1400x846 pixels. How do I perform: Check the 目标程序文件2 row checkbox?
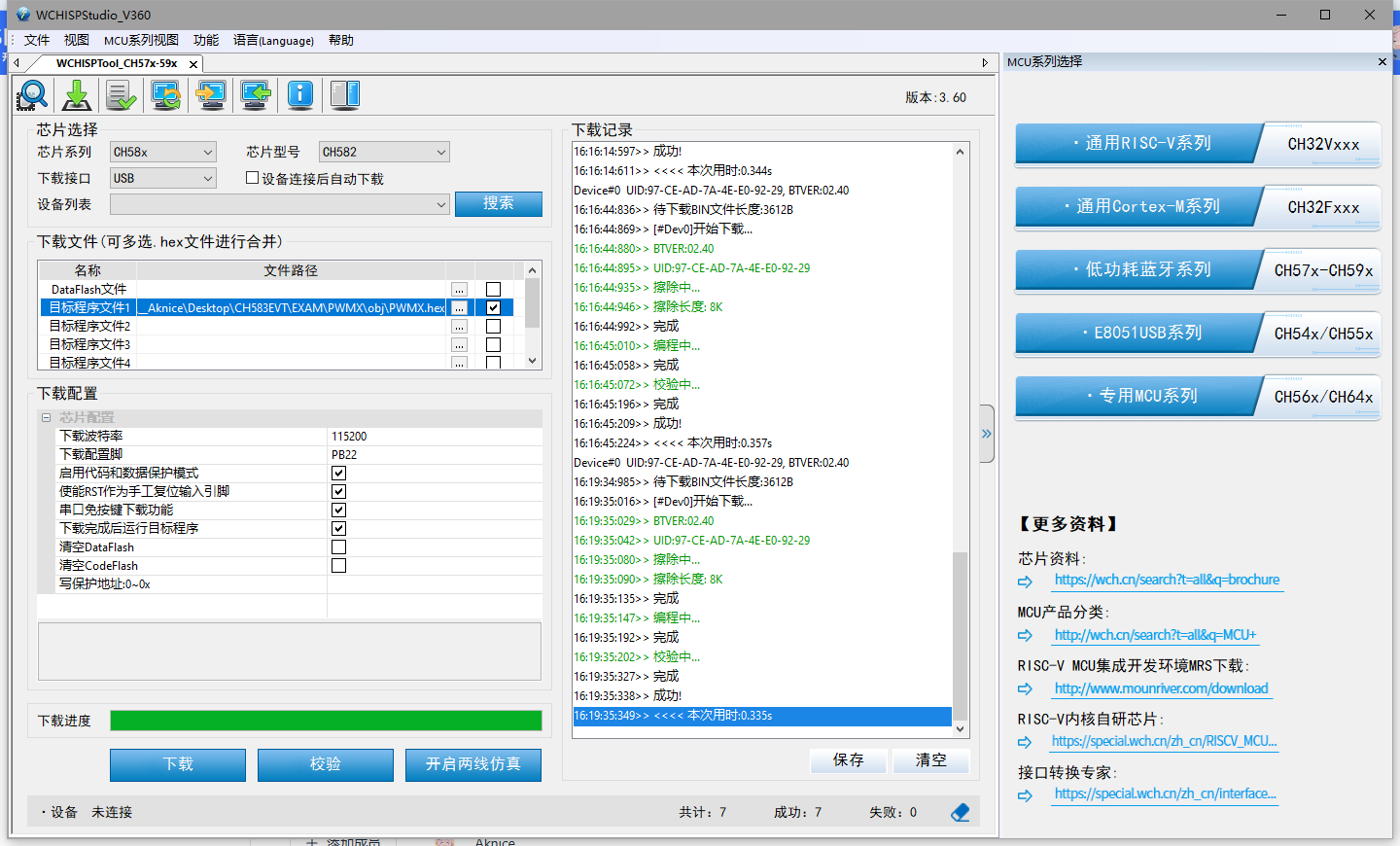click(493, 327)
